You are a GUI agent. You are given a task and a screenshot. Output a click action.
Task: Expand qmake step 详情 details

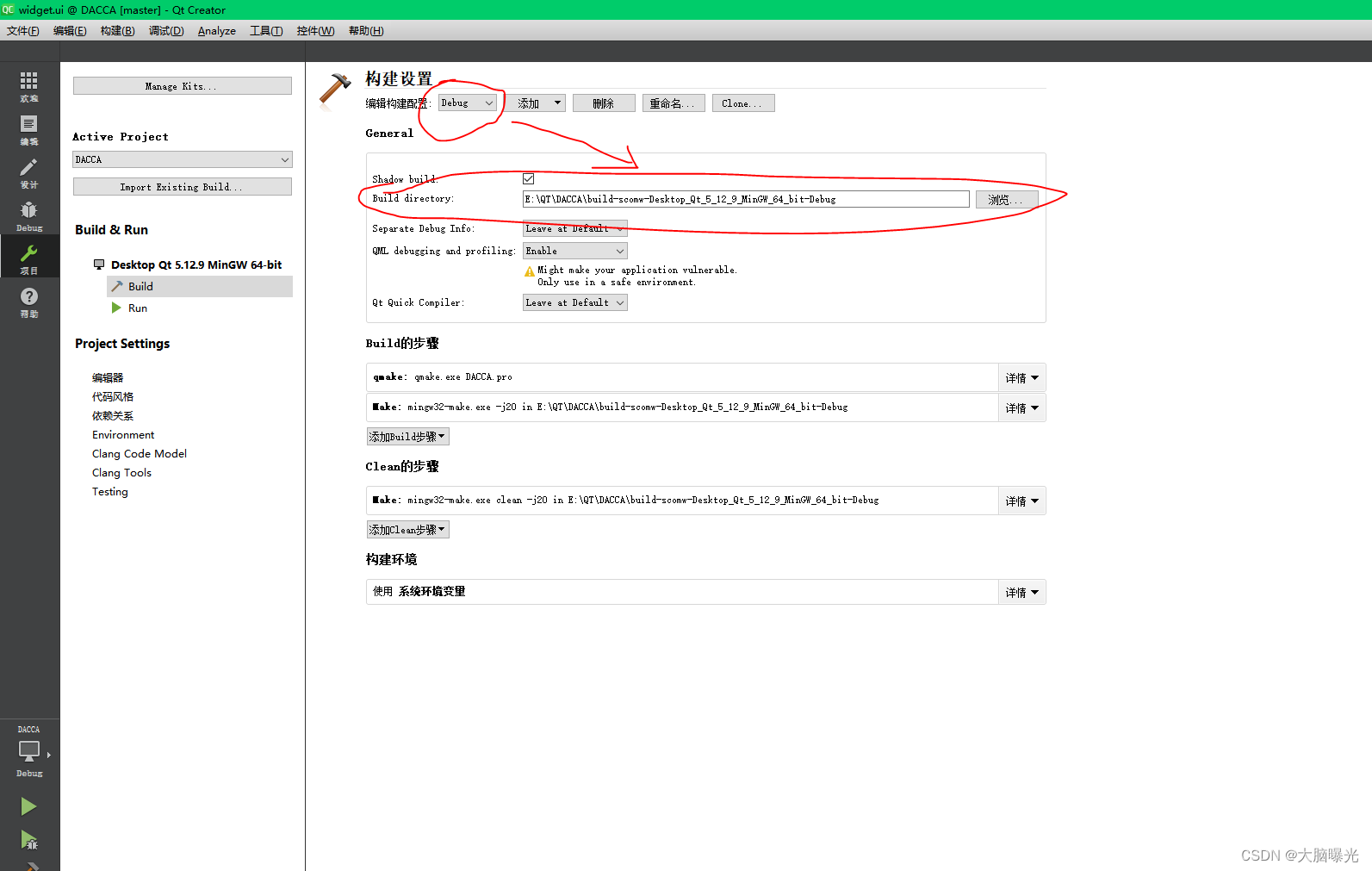tap(1021, 377)
